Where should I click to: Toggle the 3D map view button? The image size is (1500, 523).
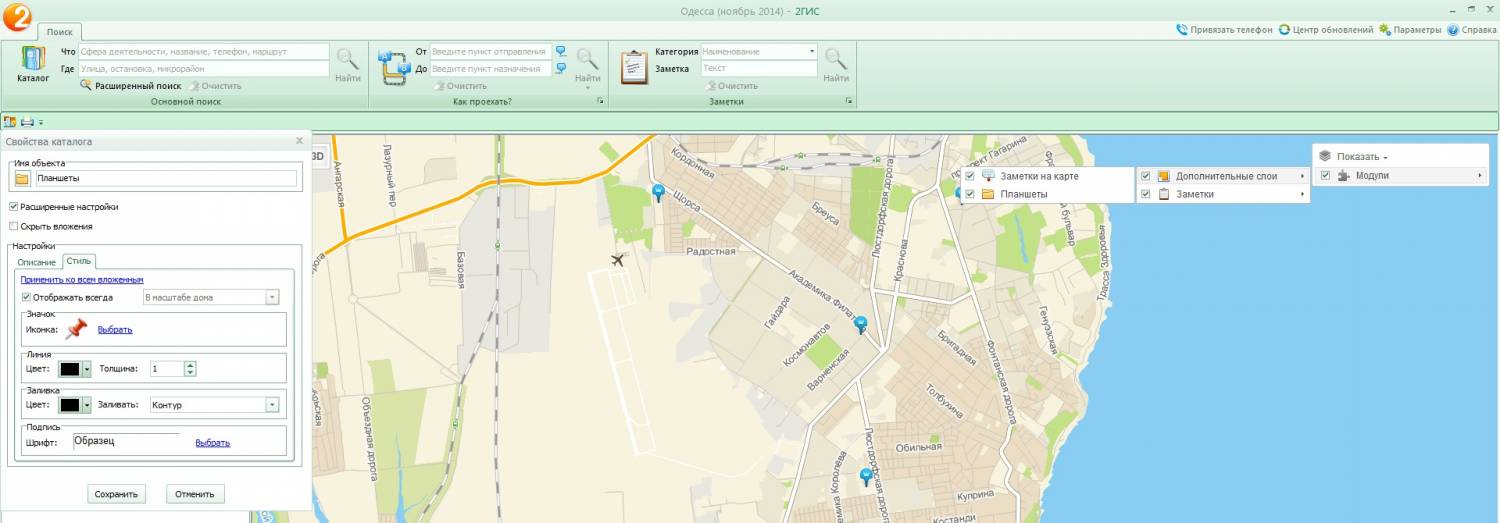(x=319, y=156)
